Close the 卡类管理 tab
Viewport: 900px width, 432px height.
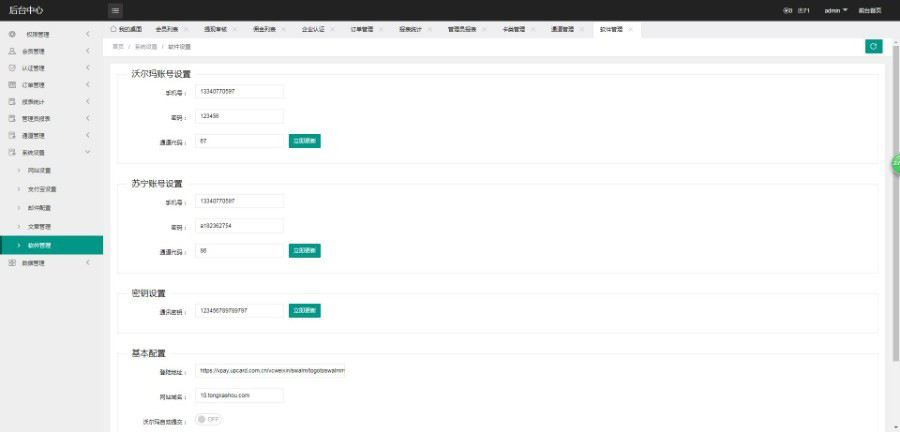(x=533, y=29)
